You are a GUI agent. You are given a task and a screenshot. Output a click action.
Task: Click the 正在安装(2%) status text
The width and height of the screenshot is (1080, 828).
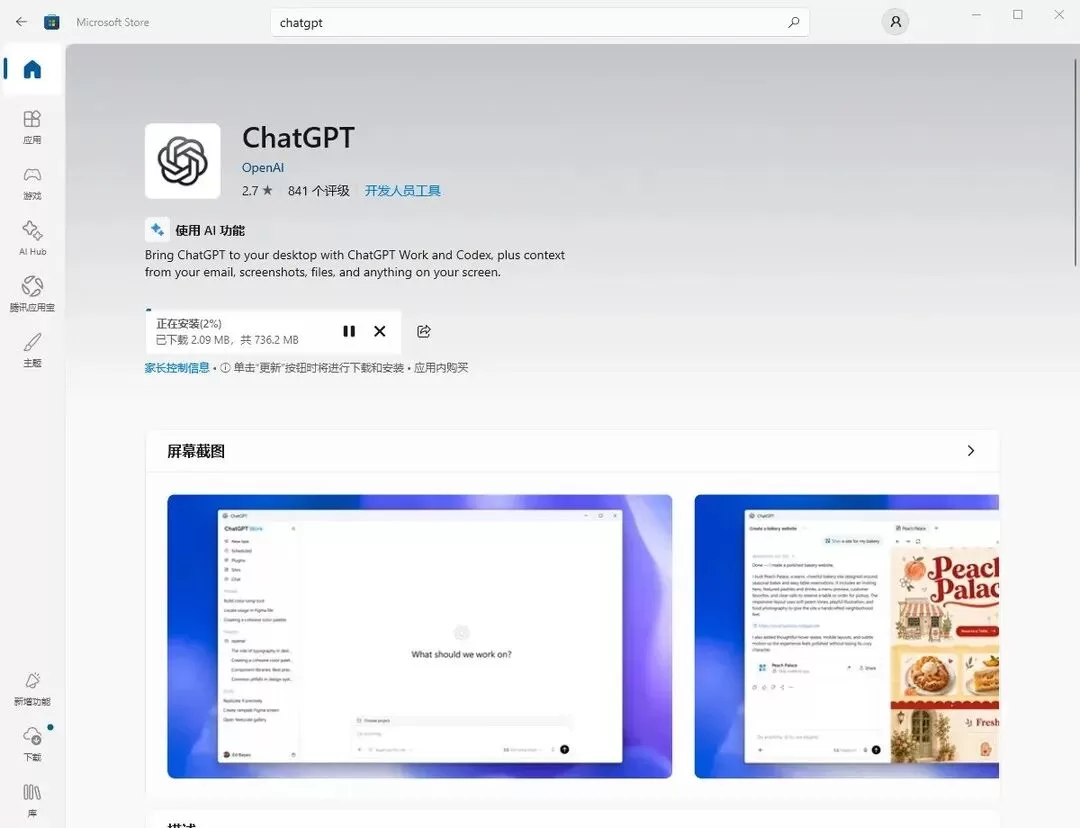[189, 324]
